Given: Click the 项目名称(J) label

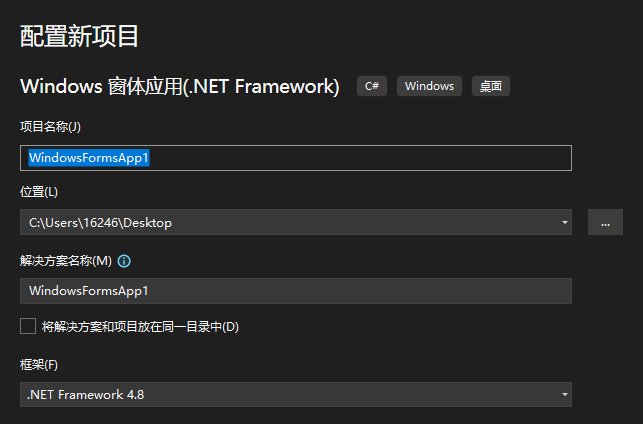Looking at the screenshot, I should pos(50,127).
